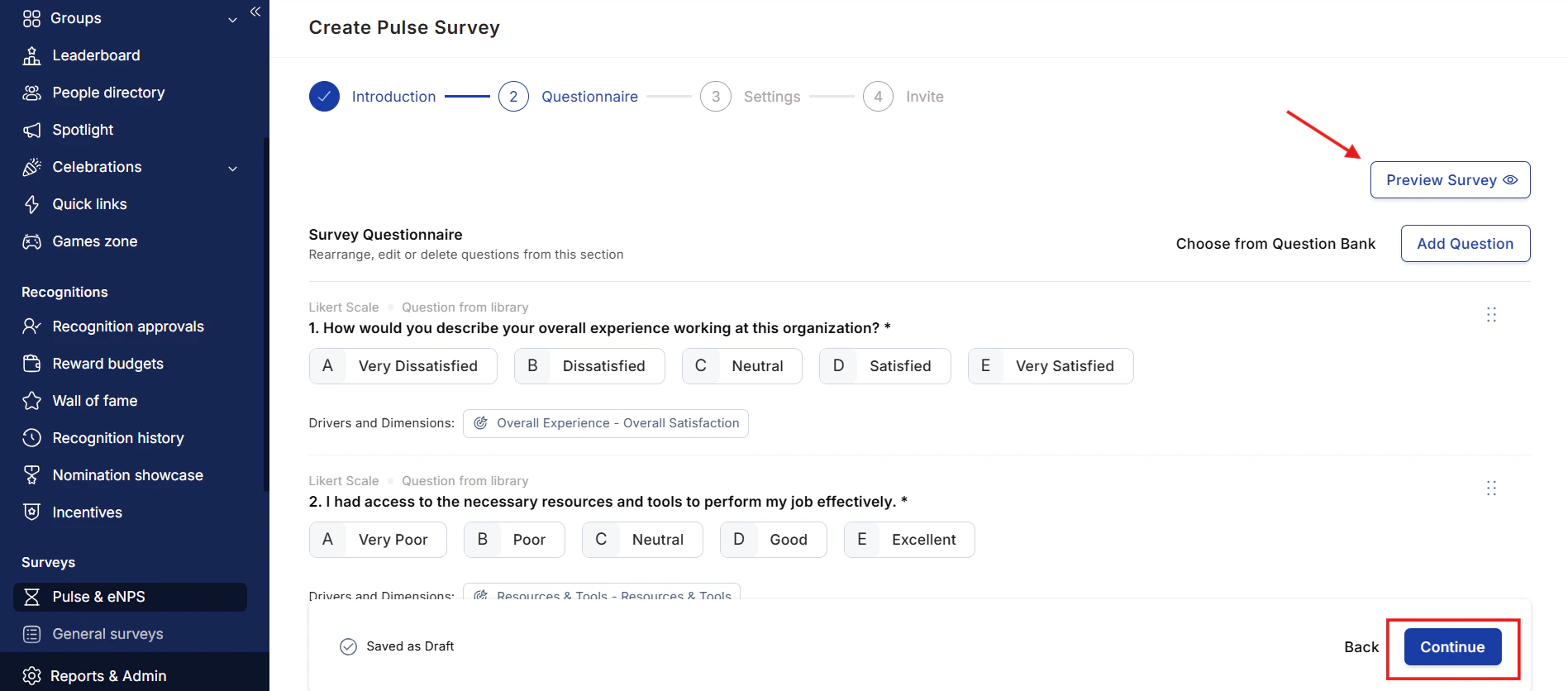Expand the Celebrations submenu chevron
The height and width of the screenshot is (691, 1568).
pyautogui.click(x=232, y=168)
